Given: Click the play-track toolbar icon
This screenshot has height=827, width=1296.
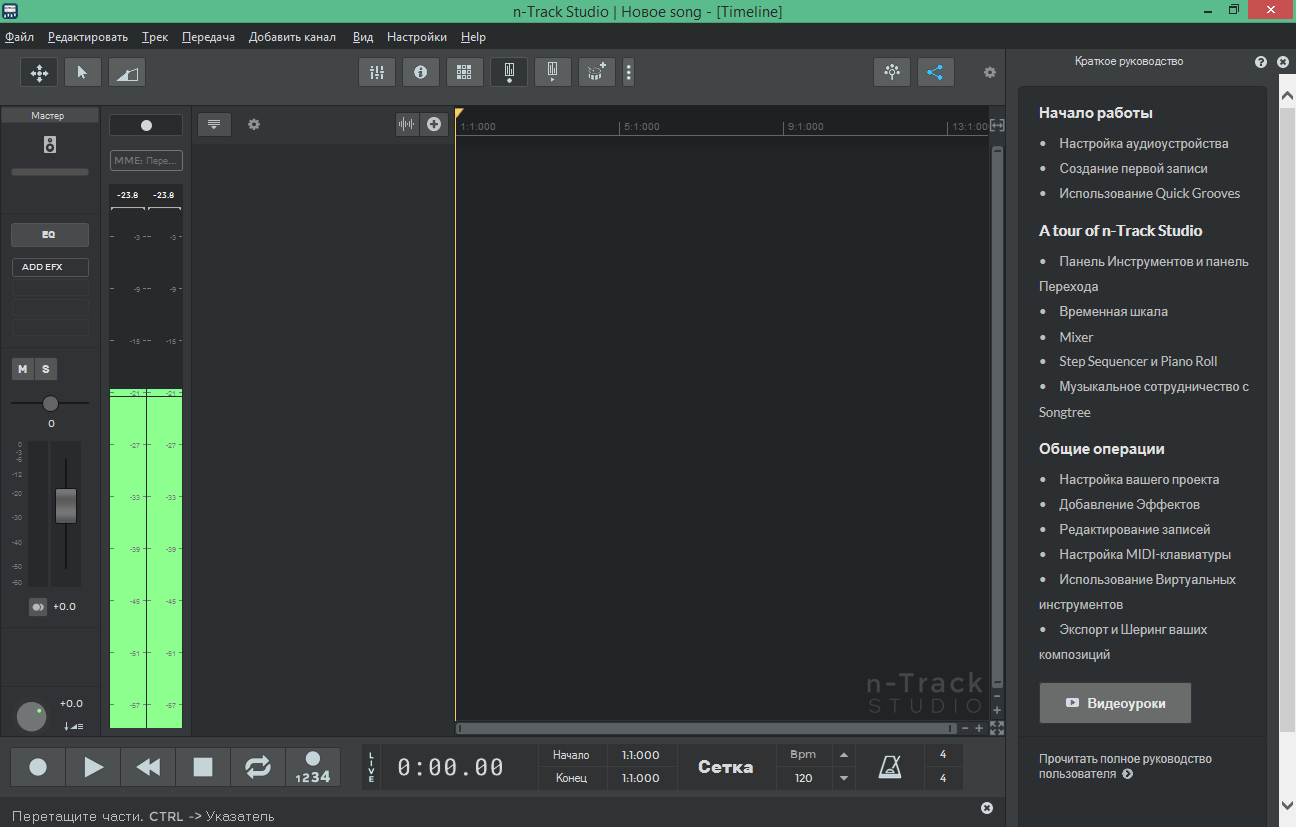Looking at the screenshot, I should click(x=553, y=72).
